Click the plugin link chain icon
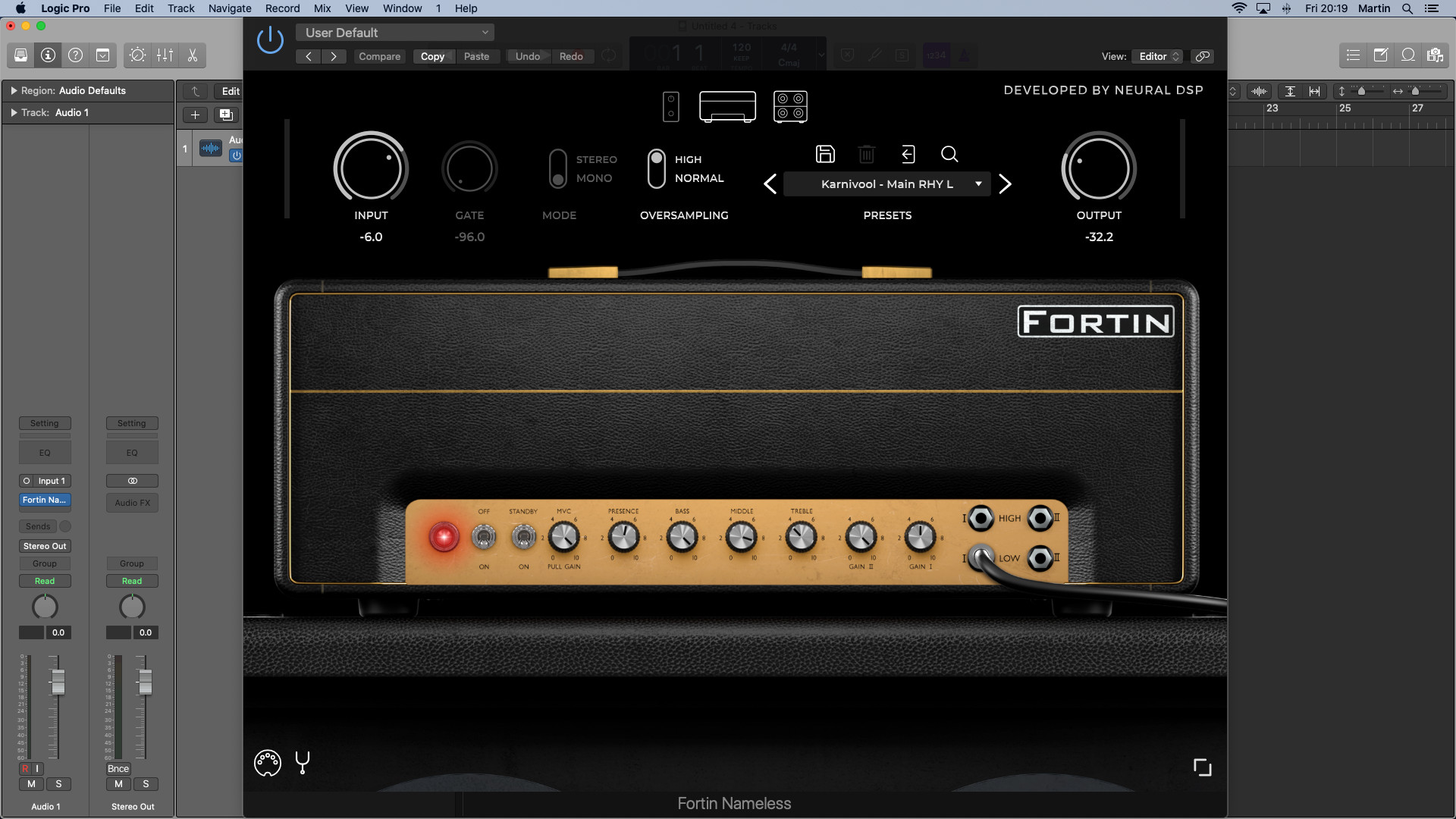This screenshot has width=1456, height=819. 1203,56
